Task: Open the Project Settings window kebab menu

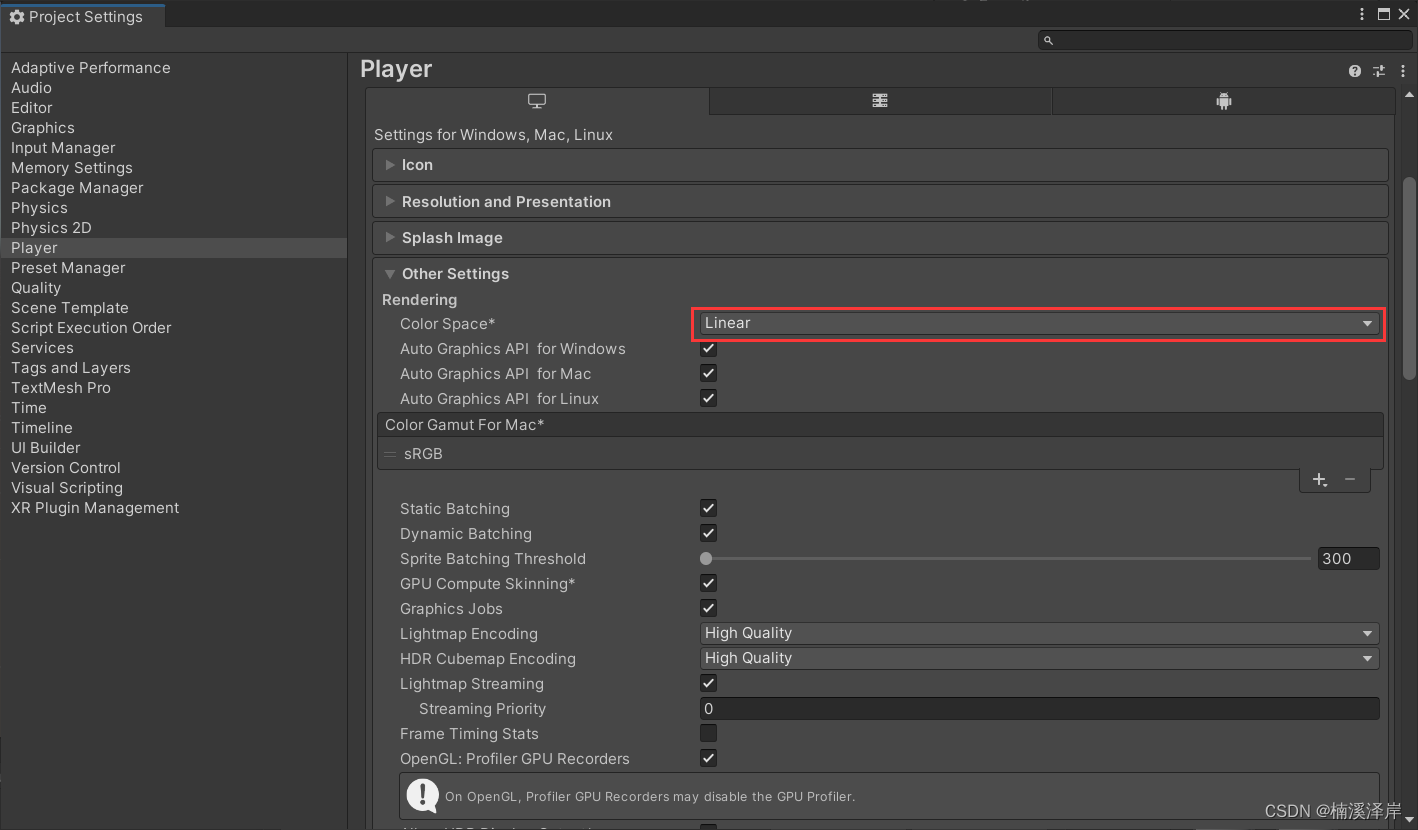Action: coord(1362,14)
